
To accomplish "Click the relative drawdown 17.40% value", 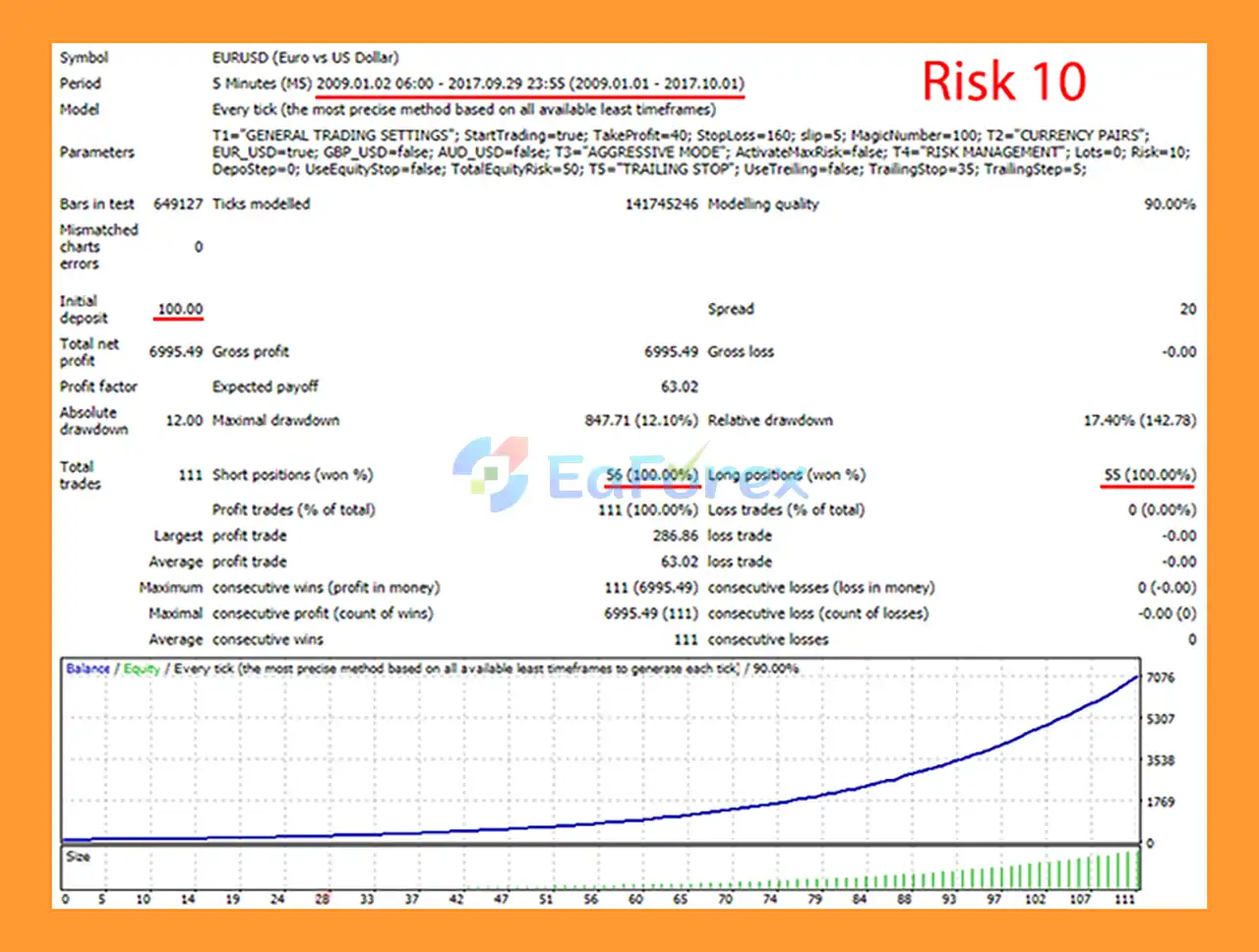I will (1139, 421).
